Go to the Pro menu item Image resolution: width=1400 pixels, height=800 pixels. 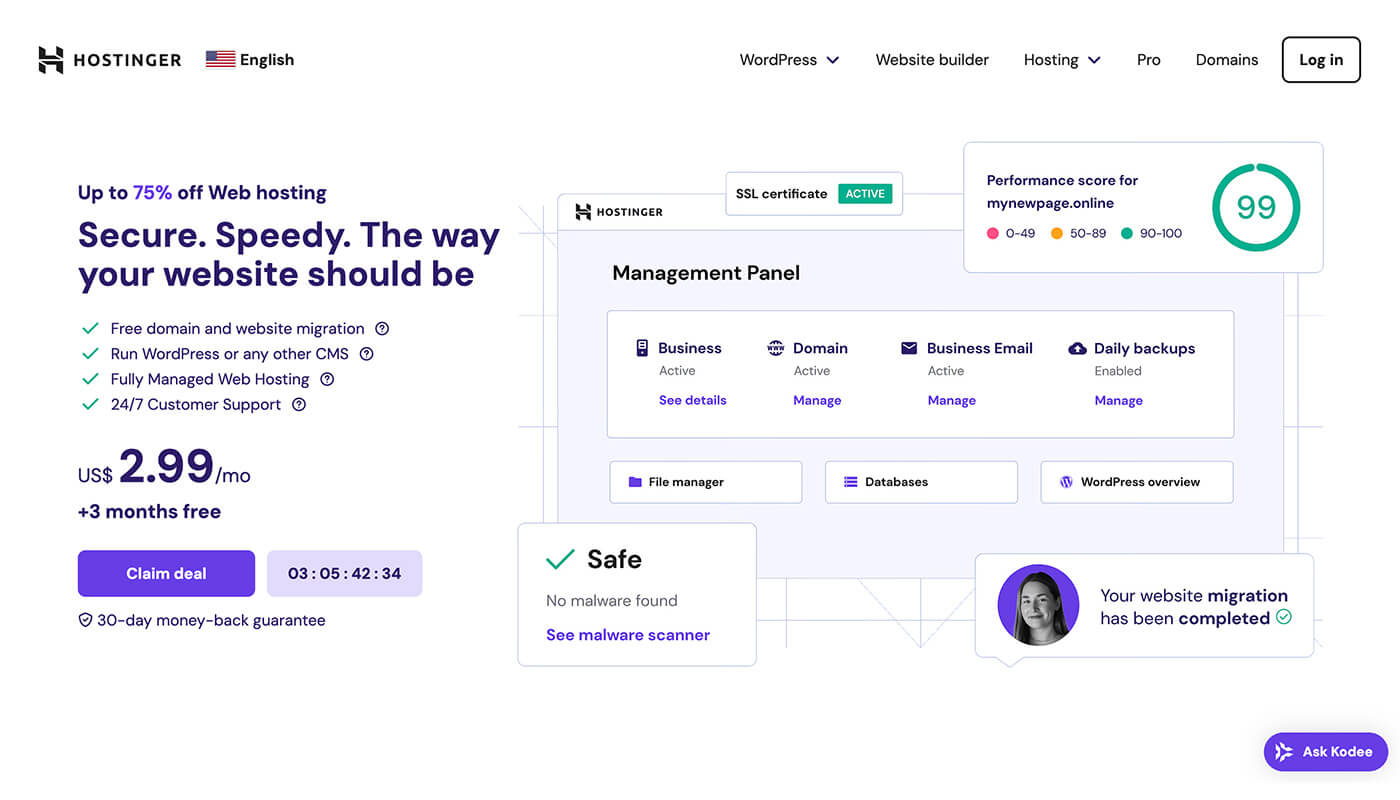[1148, 60]
